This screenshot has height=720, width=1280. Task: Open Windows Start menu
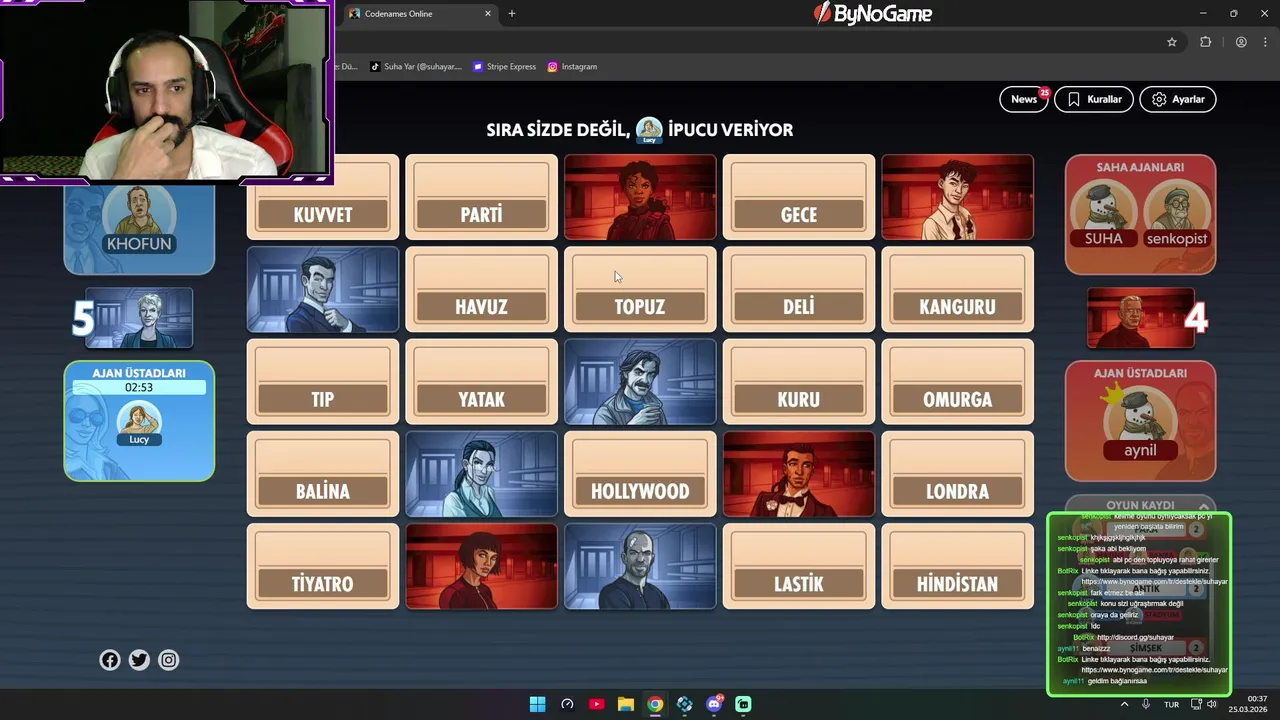pos(537,704)
